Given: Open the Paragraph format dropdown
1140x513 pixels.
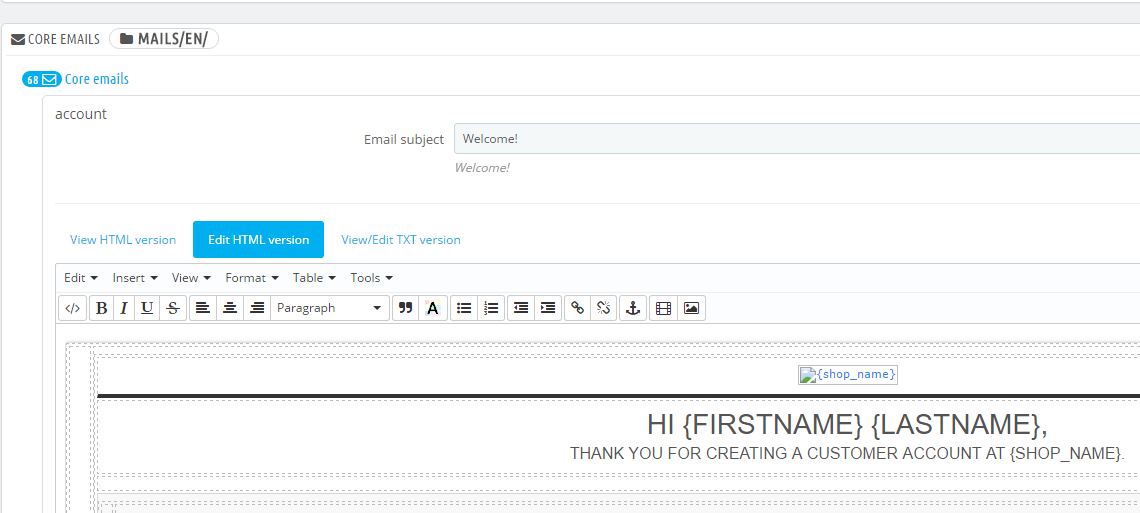Looking at the screenshot, I should [x=330, y=308].
